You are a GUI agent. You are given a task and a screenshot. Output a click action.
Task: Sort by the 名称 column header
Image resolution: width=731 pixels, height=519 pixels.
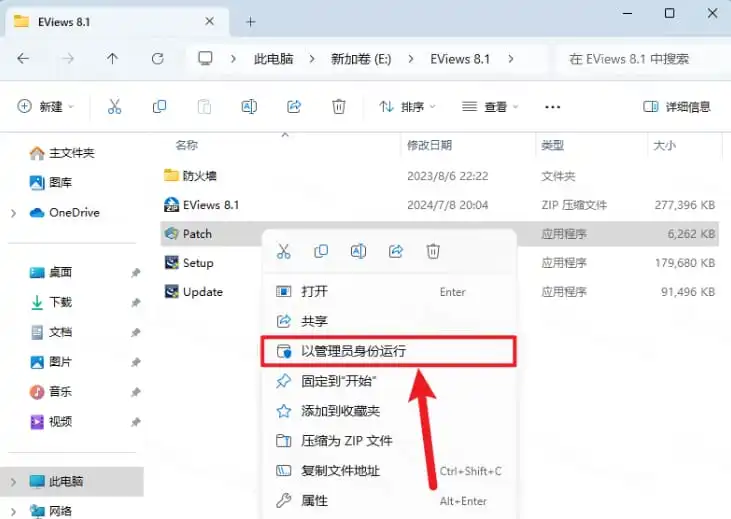click(x=187, y=145)
